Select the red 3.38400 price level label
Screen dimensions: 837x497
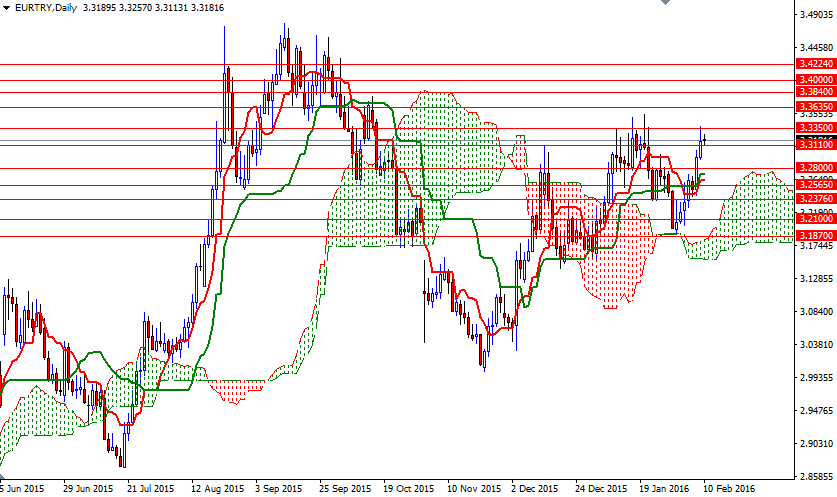(x=815, y=92)
